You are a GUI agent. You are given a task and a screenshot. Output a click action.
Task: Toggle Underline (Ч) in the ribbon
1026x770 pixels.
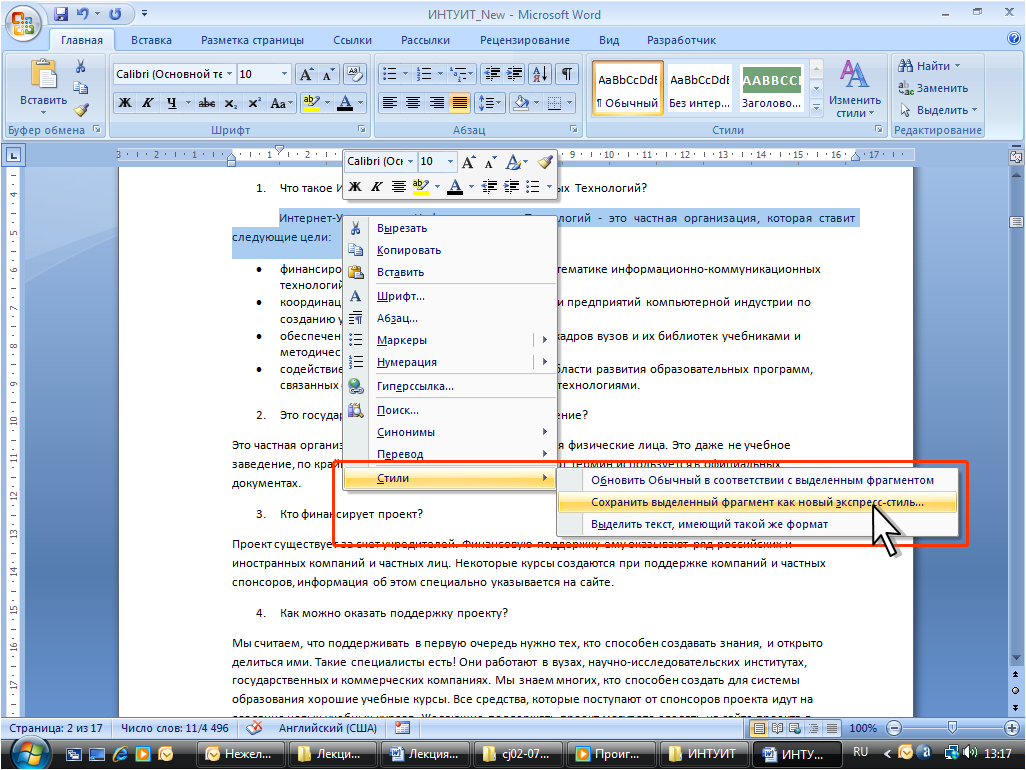[x=171, y=103]
